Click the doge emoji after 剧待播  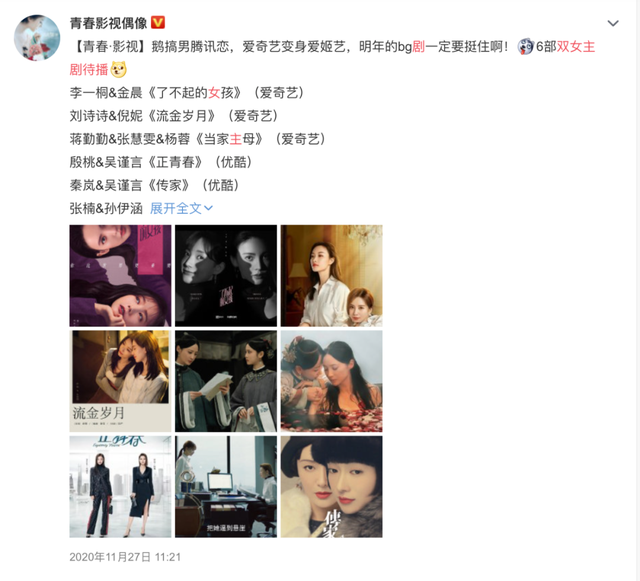coord(118,69)
